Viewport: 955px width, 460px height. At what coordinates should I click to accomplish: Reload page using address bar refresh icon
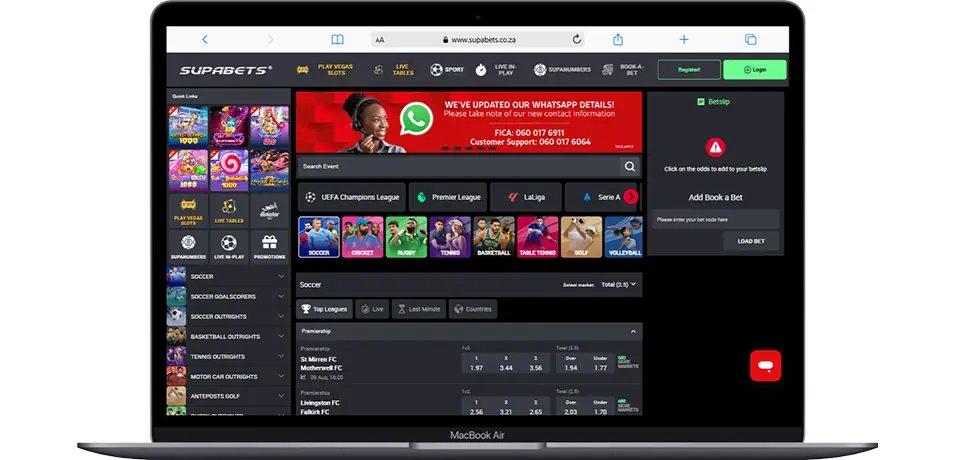pyautogui.click(x=576, y=40)
